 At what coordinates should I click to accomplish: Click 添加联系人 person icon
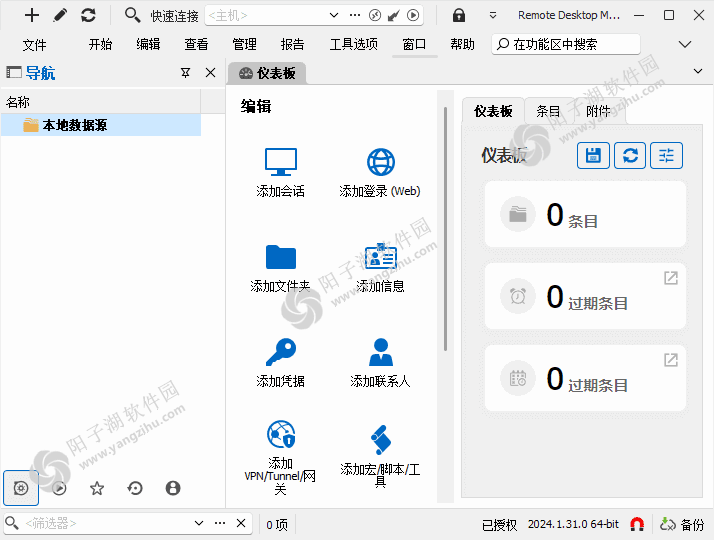click(381, 352)
